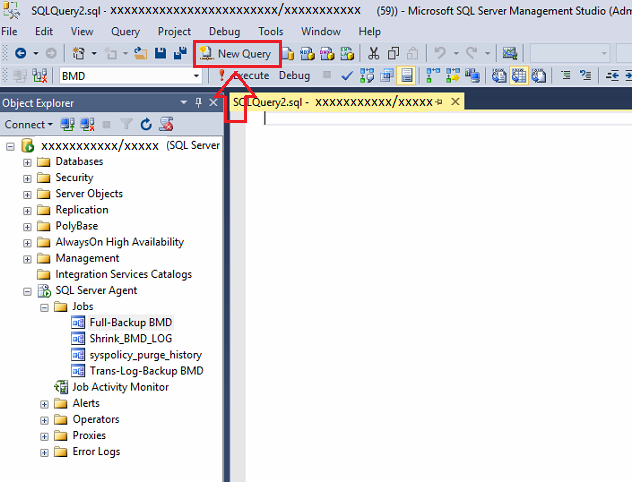Expand the Replication folder node

[27, 211]
